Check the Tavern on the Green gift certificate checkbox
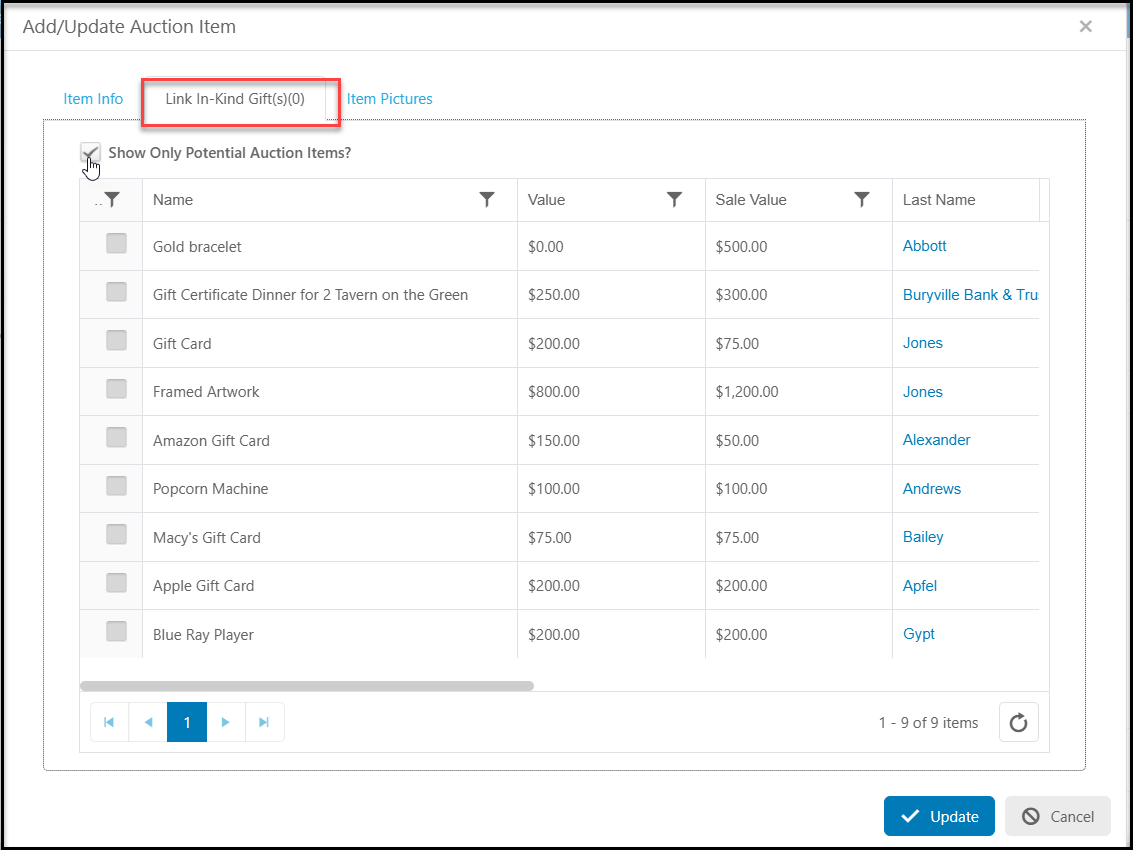This screenshot has width=1133, height=850. [x=116, y=292]
